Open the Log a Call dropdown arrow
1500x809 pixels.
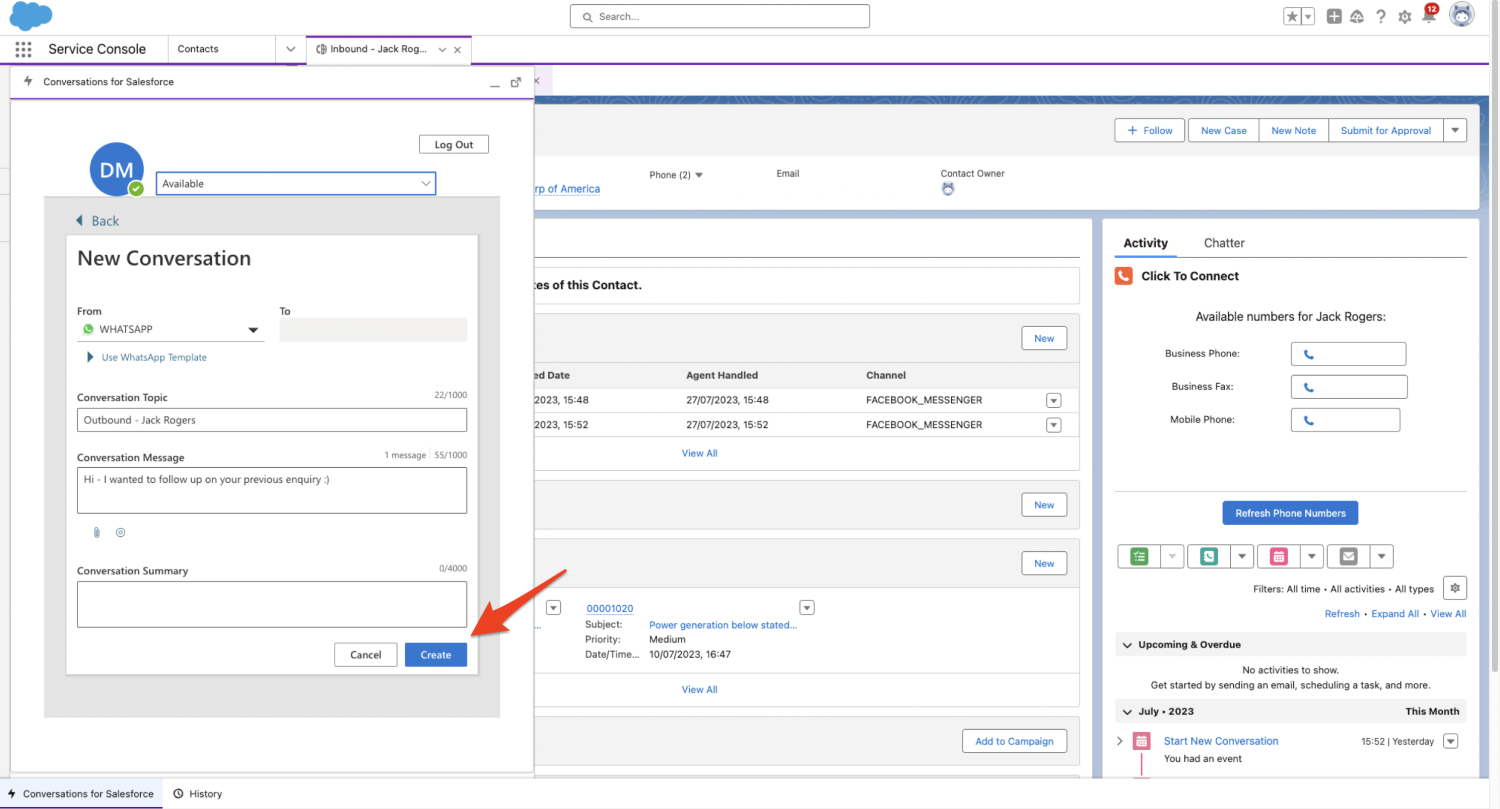pyautogui.click(x=1241, y=557)
